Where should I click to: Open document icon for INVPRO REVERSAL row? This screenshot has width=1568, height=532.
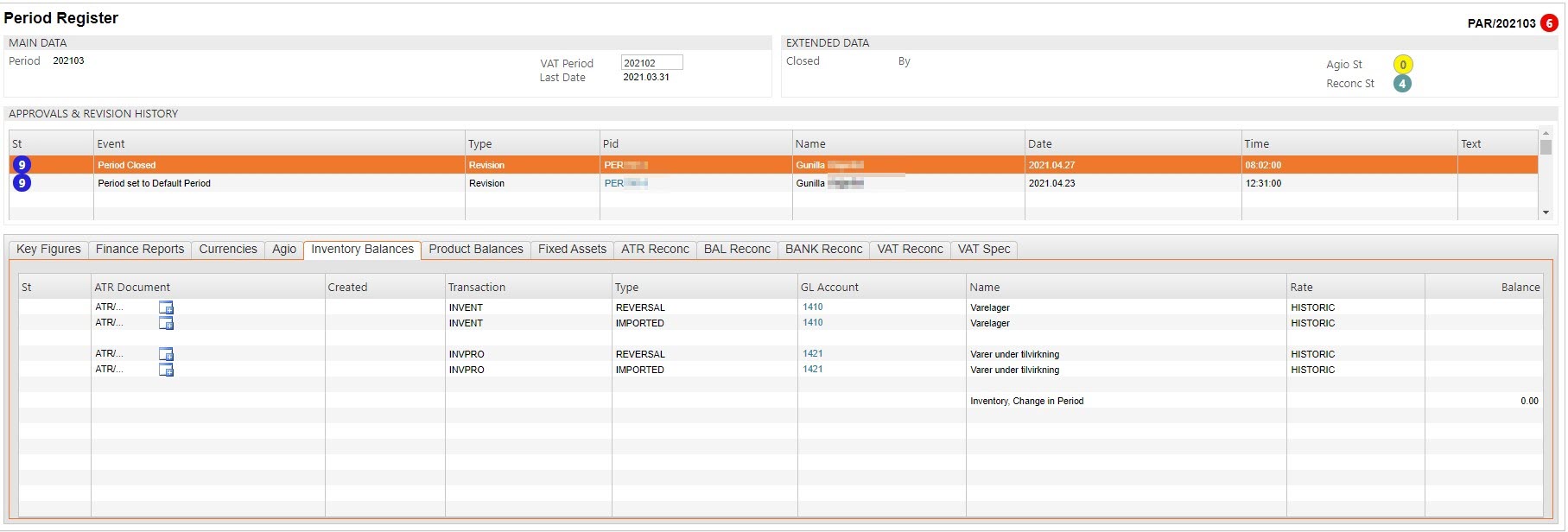(166, 354)
